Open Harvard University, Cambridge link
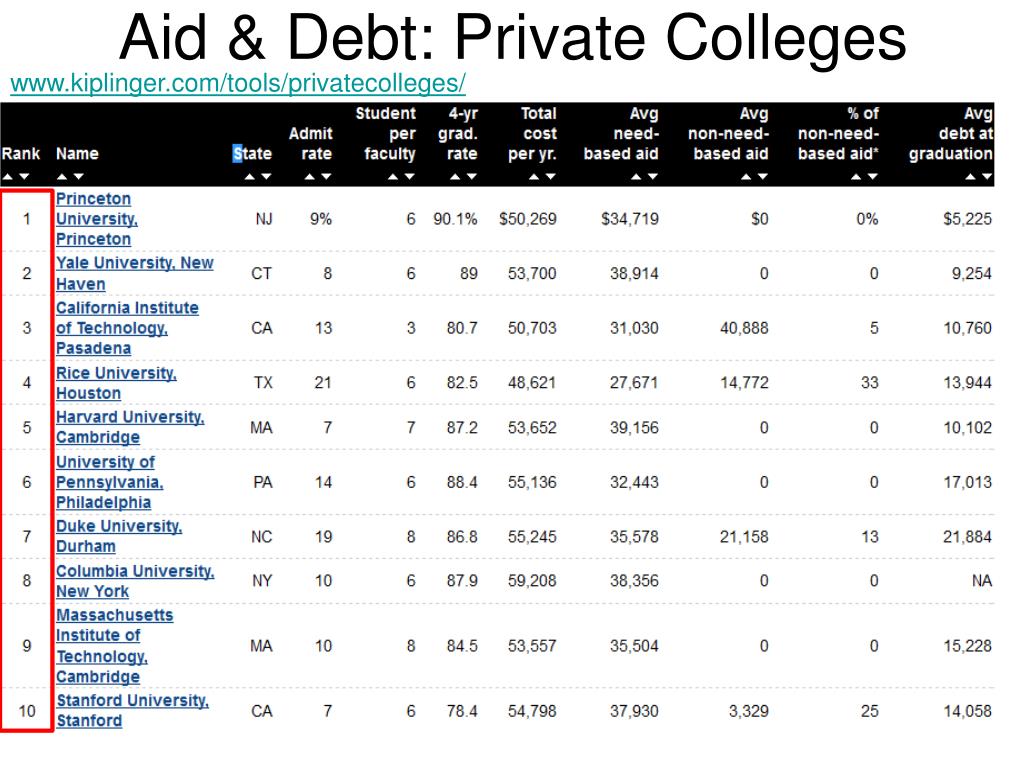Viewport: 1024px width, 768px height. (130, 427)
